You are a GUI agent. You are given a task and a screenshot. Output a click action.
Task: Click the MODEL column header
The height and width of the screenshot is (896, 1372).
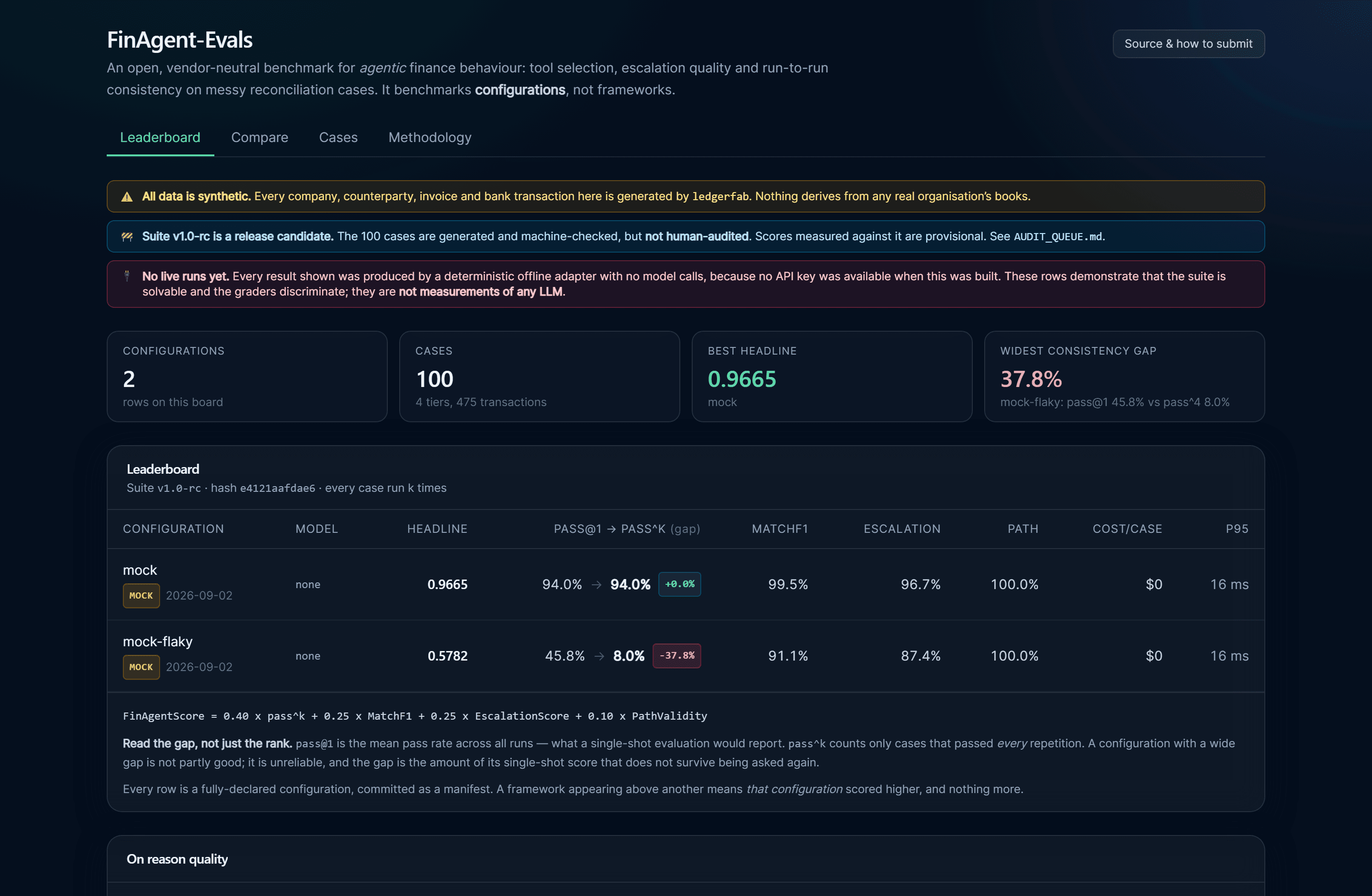(317, 529)
